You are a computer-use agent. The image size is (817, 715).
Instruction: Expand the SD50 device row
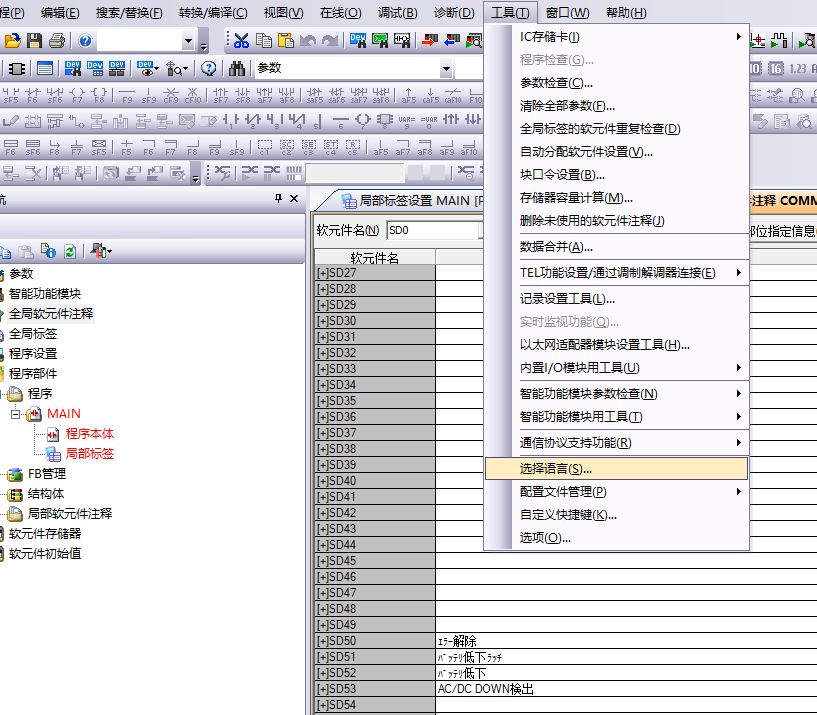click(x=322, y=641)
